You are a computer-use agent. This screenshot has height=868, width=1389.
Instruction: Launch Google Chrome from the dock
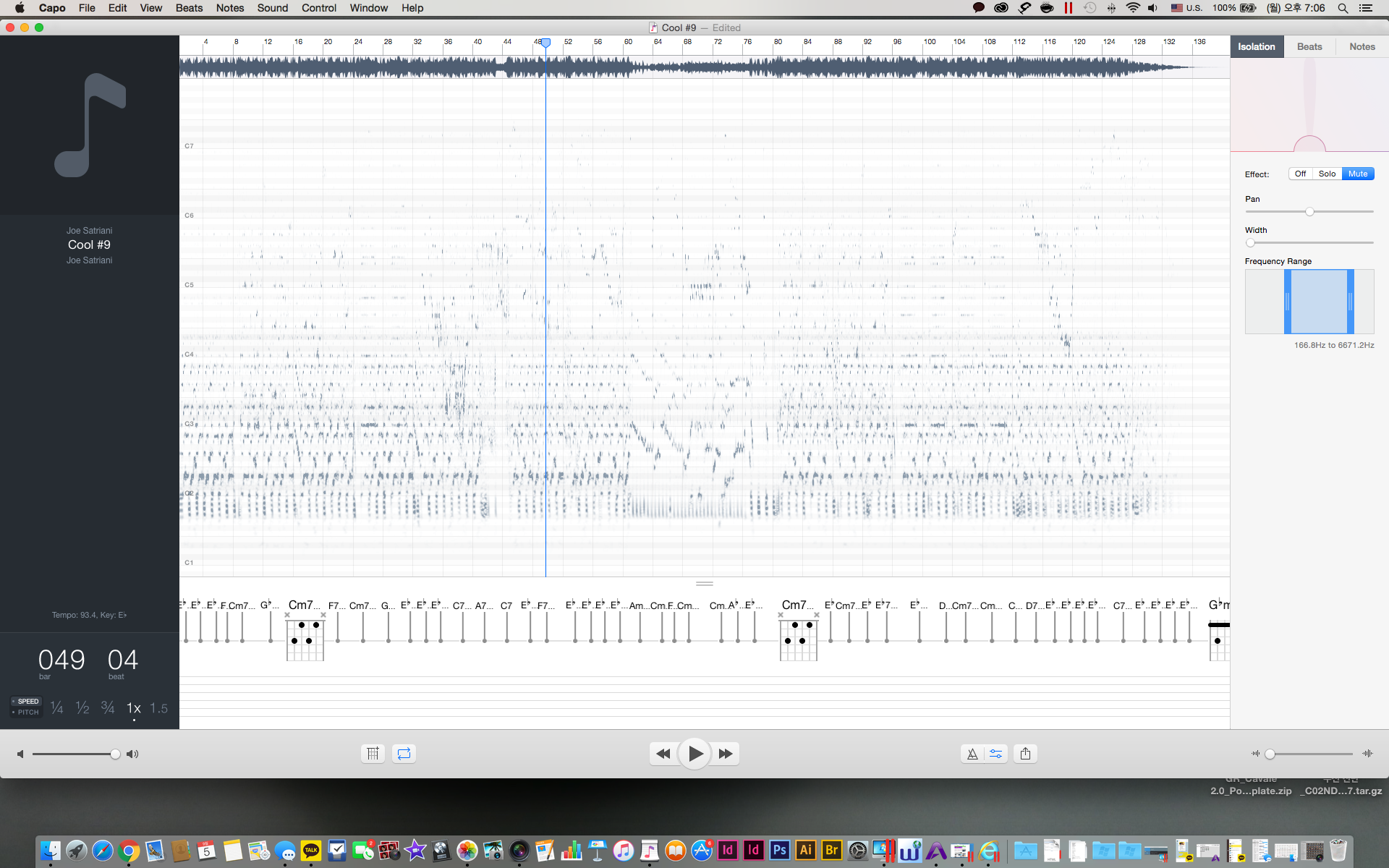[x=129, y=851]
